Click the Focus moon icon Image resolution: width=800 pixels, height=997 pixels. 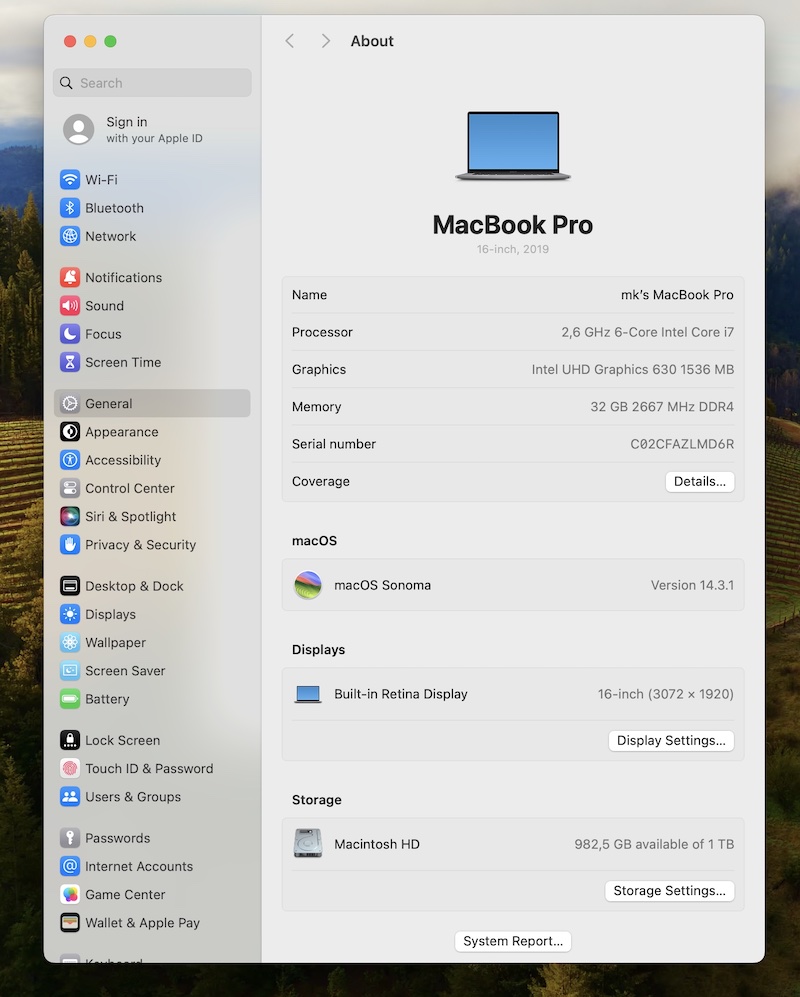tap(70, 334)
